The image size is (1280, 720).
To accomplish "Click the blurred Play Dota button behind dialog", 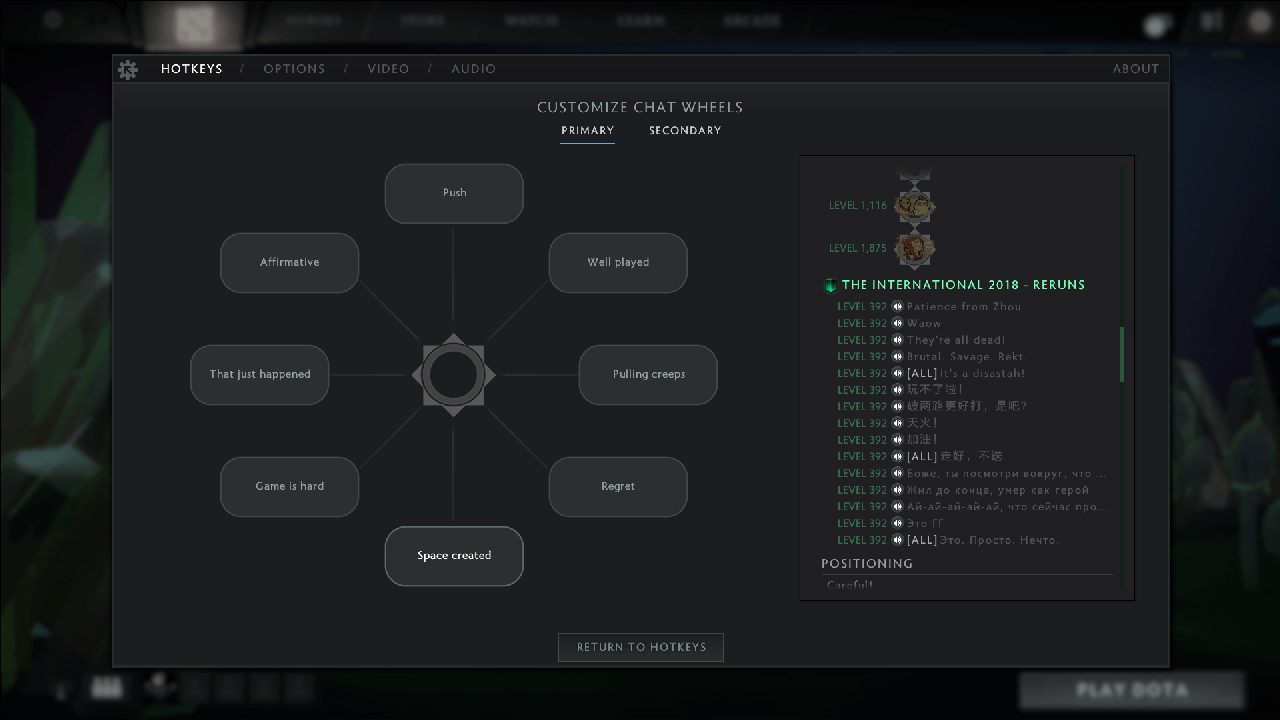I will (1132, 690).
